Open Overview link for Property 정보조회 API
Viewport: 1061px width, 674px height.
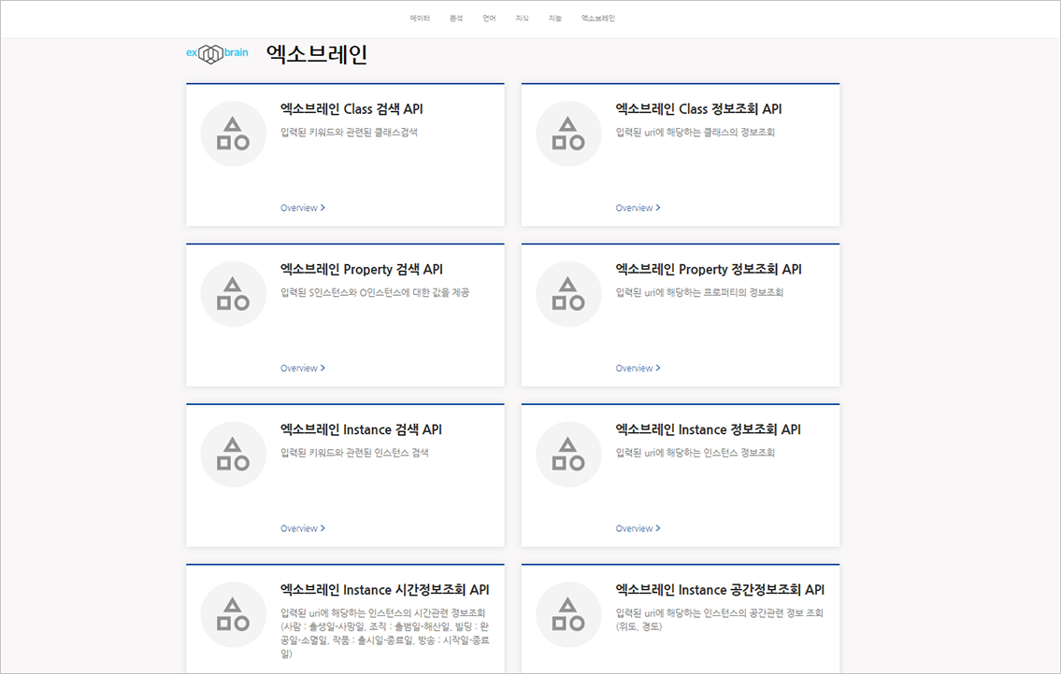(x=637, y=368)
